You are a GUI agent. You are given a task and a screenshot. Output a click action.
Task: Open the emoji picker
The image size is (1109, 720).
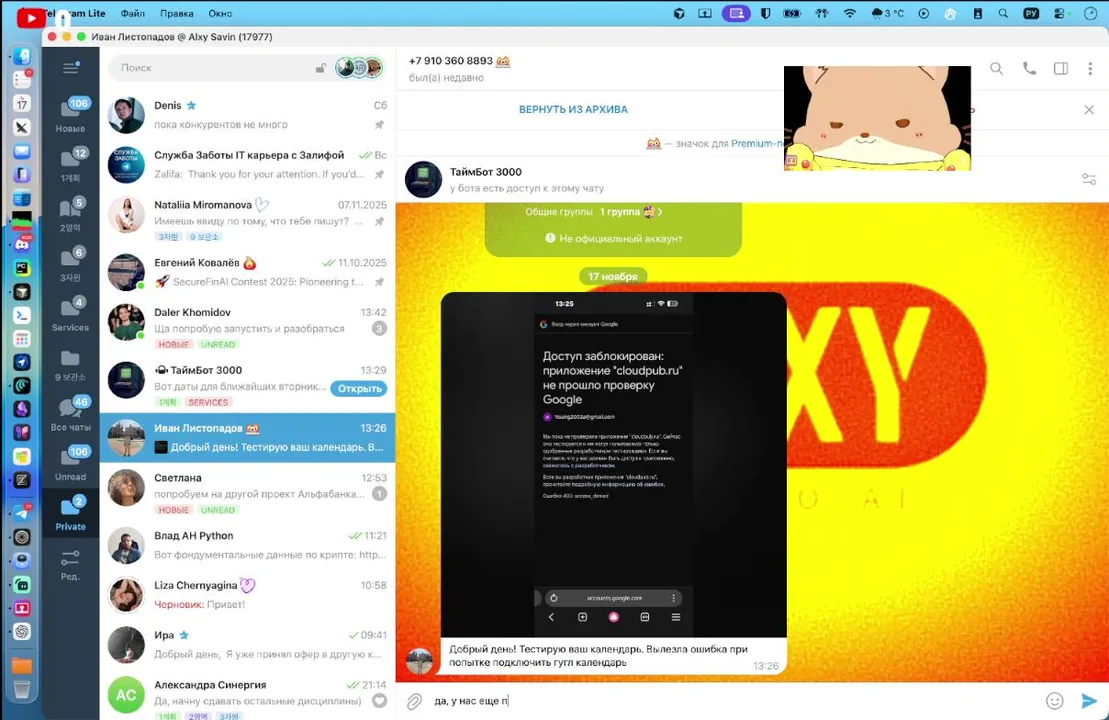point(1054,701)
